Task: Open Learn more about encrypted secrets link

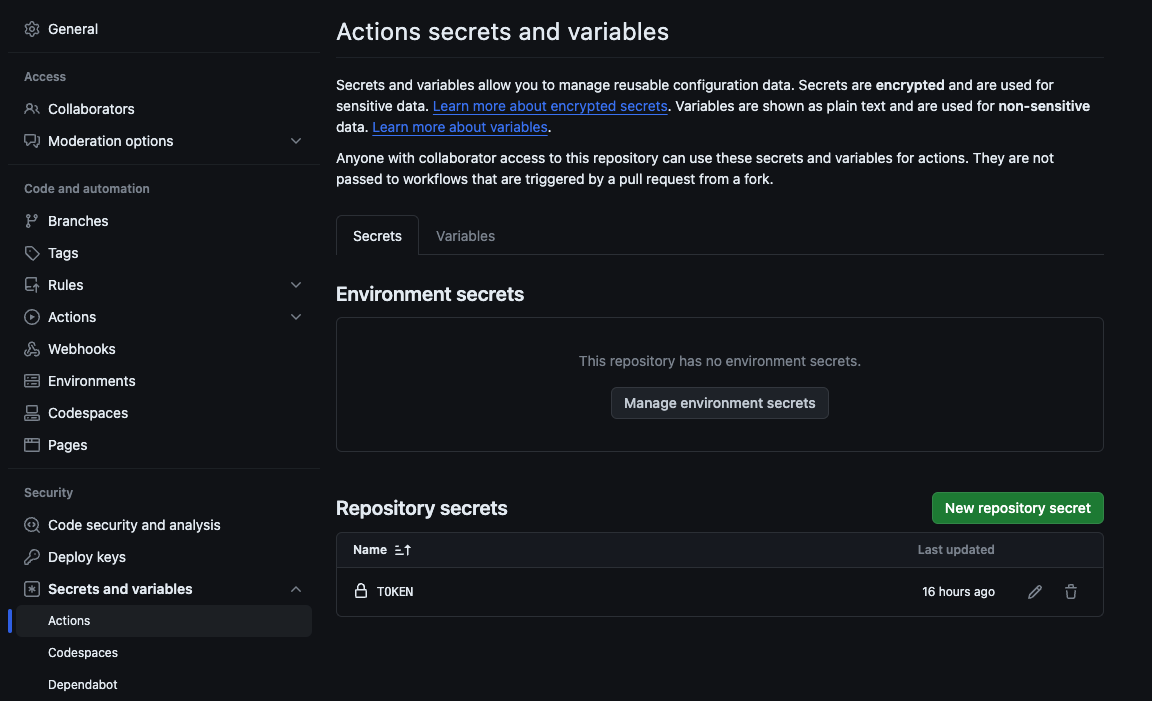Action: [x=550, y=106]
